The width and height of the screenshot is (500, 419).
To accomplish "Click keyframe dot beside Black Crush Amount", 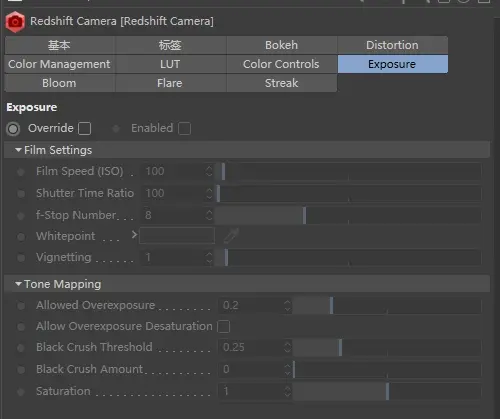I will 21,370.
